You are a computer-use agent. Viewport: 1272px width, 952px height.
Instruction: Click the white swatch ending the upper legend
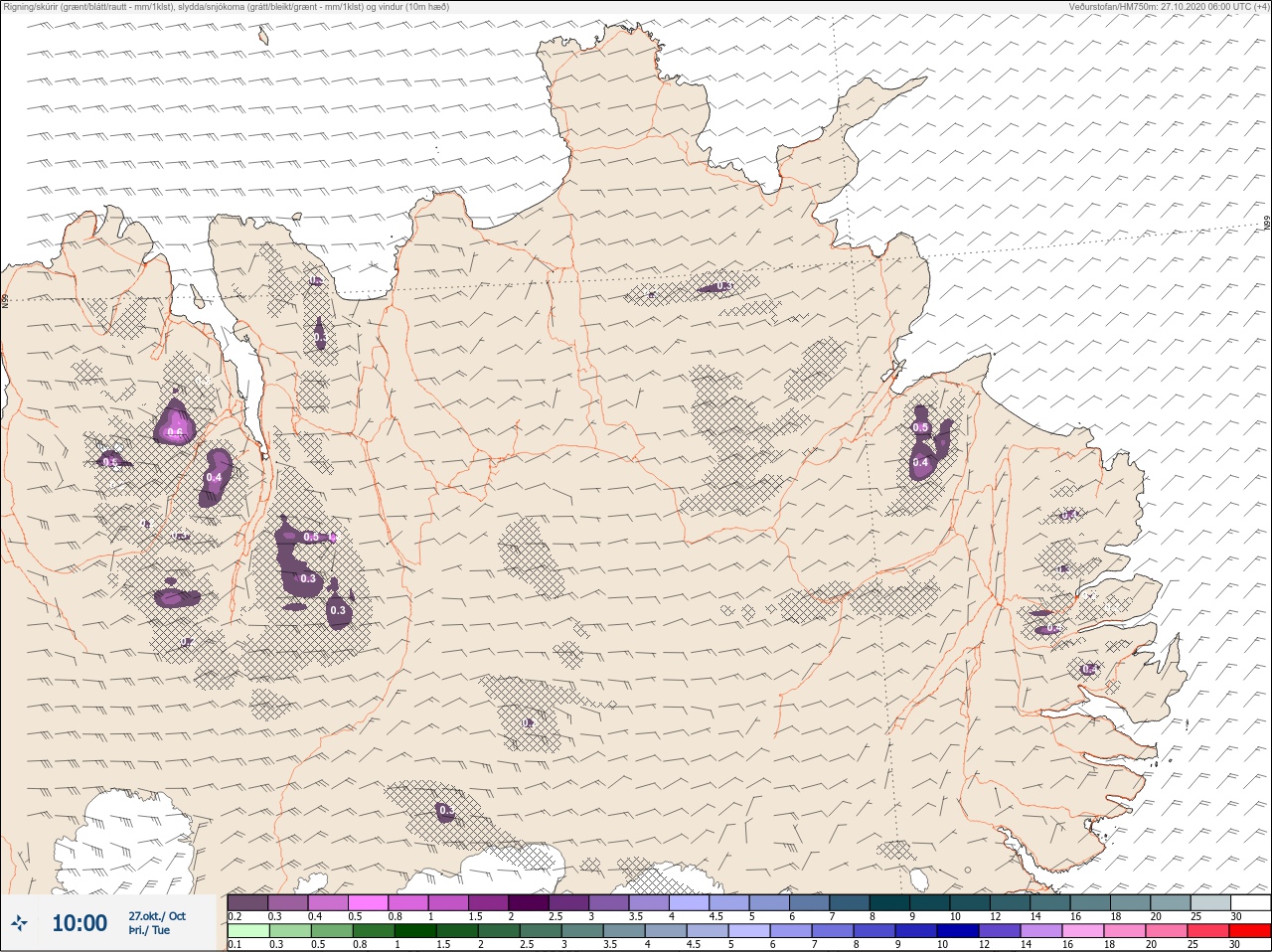tap(1251, 902)
